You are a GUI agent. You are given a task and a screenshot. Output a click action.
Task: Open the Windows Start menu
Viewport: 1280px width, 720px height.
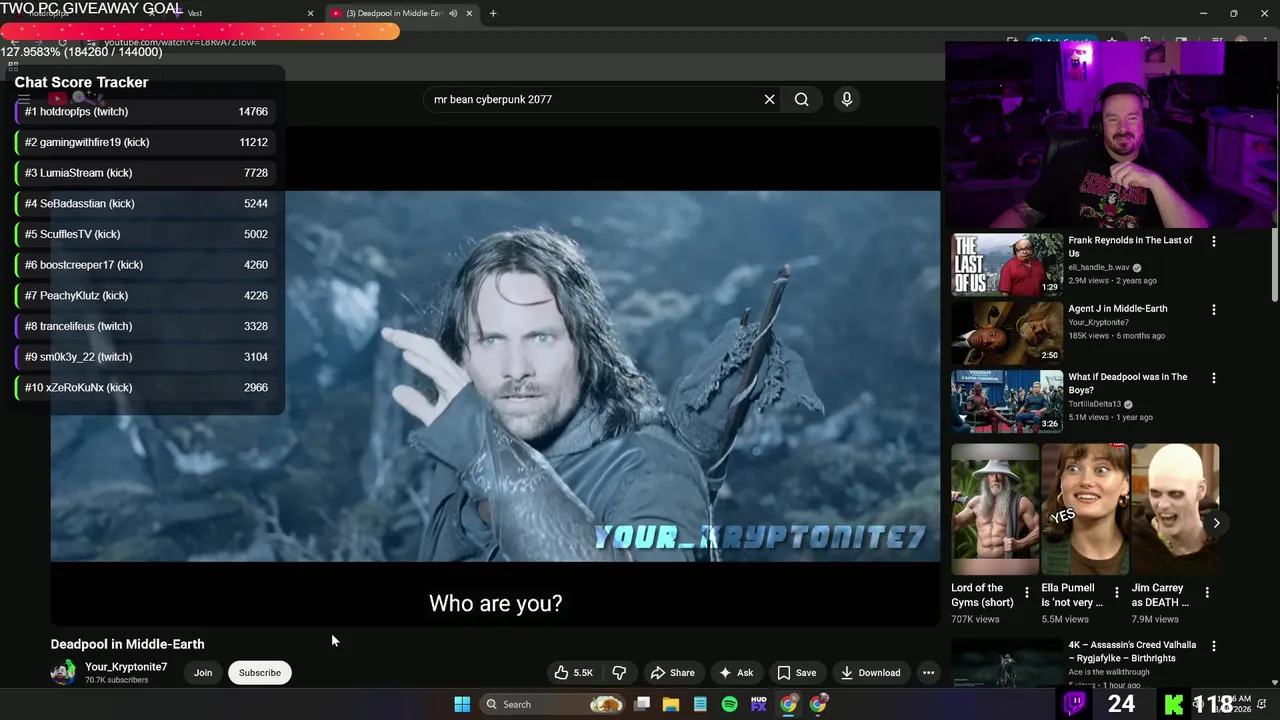click(462, 704)
